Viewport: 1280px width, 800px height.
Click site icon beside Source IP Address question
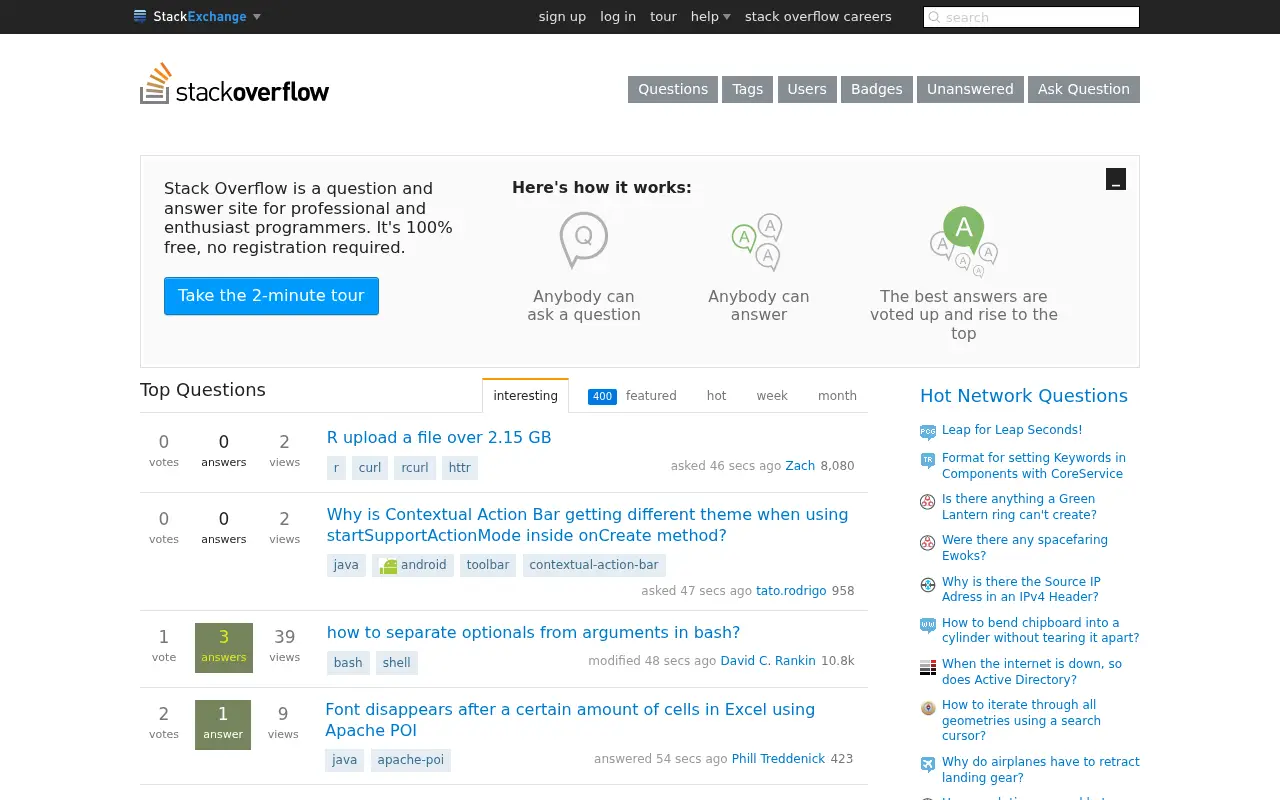[928, 584]
